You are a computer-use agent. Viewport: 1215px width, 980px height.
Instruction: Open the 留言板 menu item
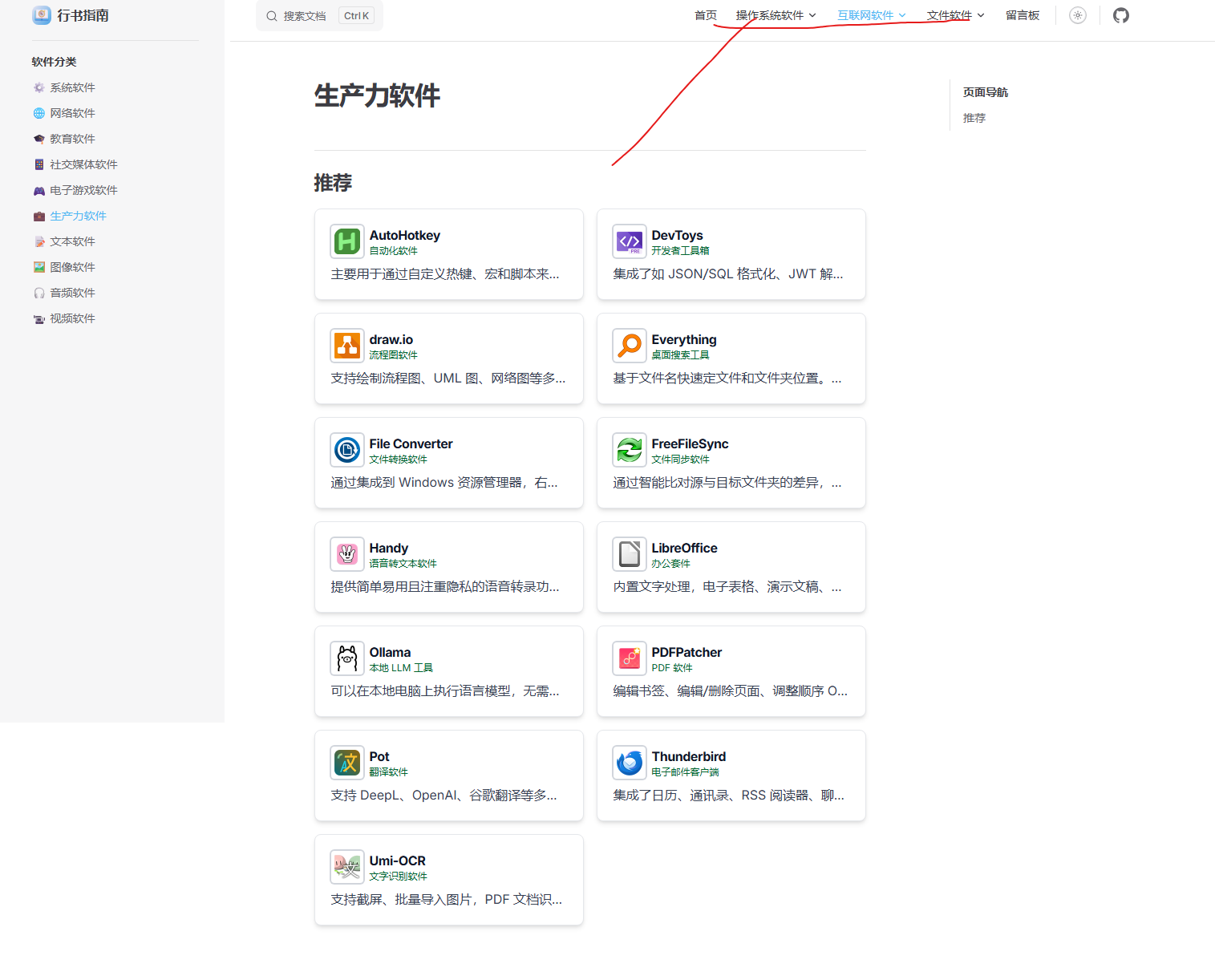tap(1022, 15)
